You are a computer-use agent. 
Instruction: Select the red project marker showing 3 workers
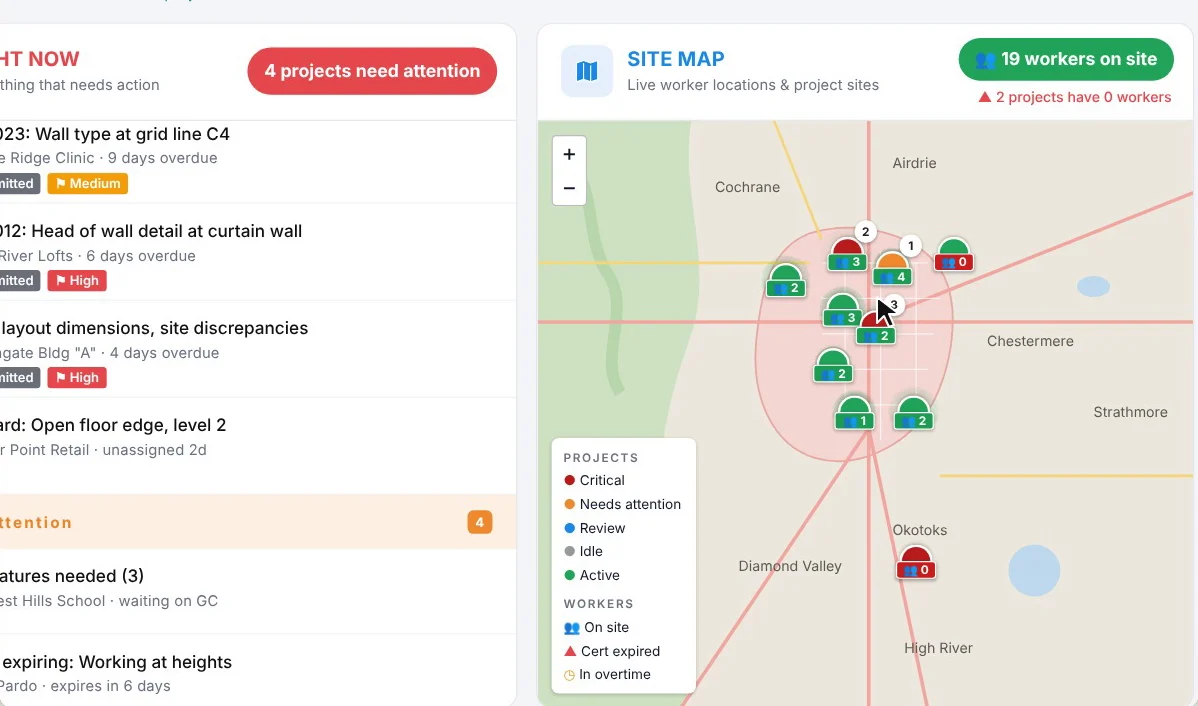tap(847, 254)
